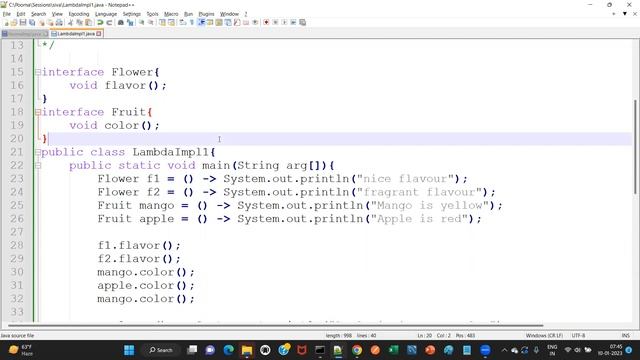Screen dimensions: 640x360
Task: Click 'Windows (CR LF)' in status bar
Action: [x=544, y=336]
